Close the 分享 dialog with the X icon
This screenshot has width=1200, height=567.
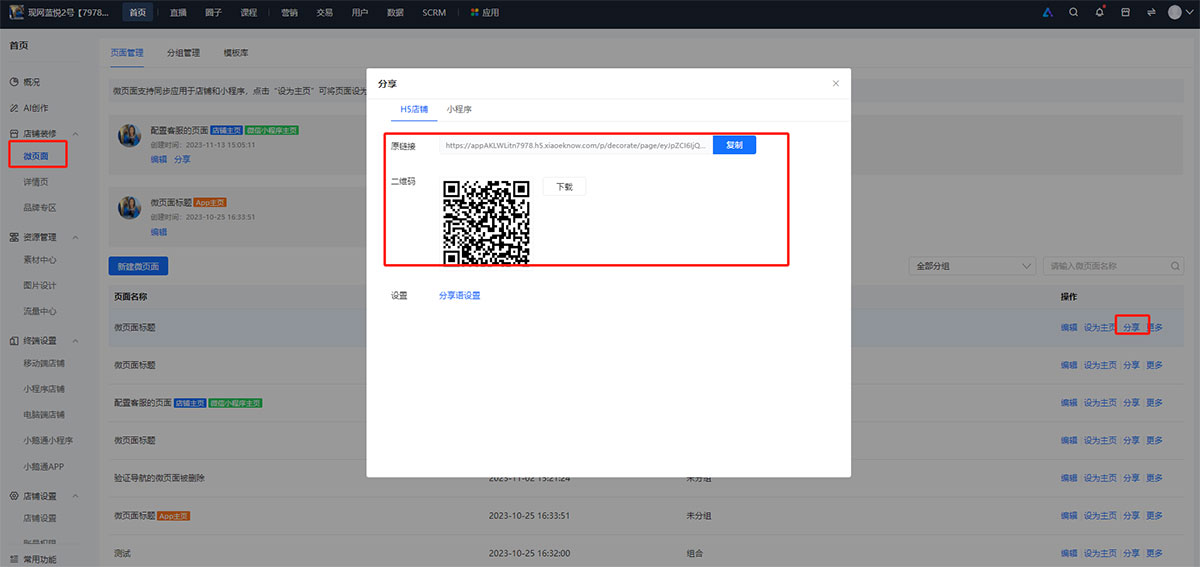(836, 83)
